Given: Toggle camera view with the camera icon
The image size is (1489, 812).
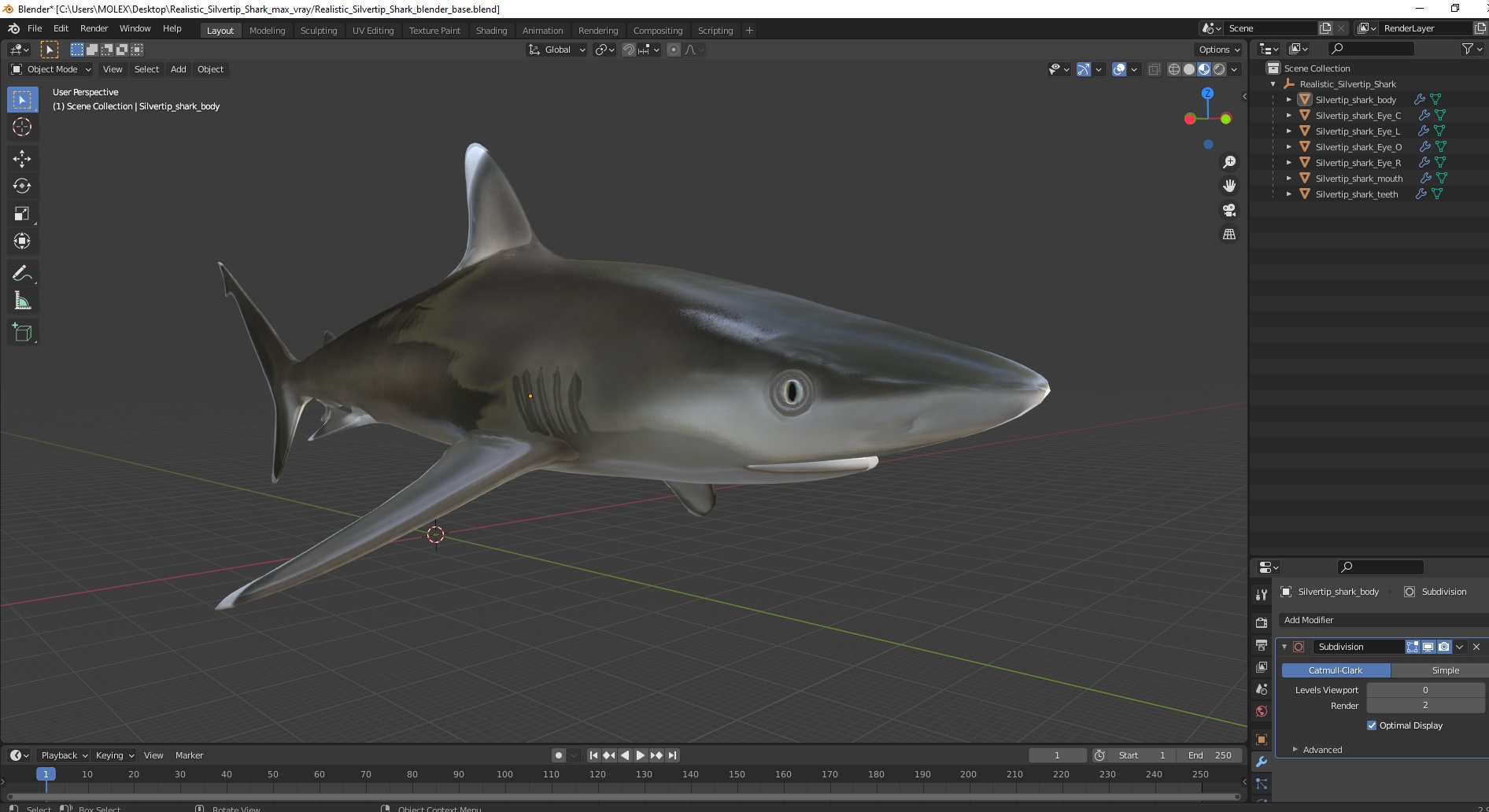Looking at the screenshot, I should (1229, 210).
